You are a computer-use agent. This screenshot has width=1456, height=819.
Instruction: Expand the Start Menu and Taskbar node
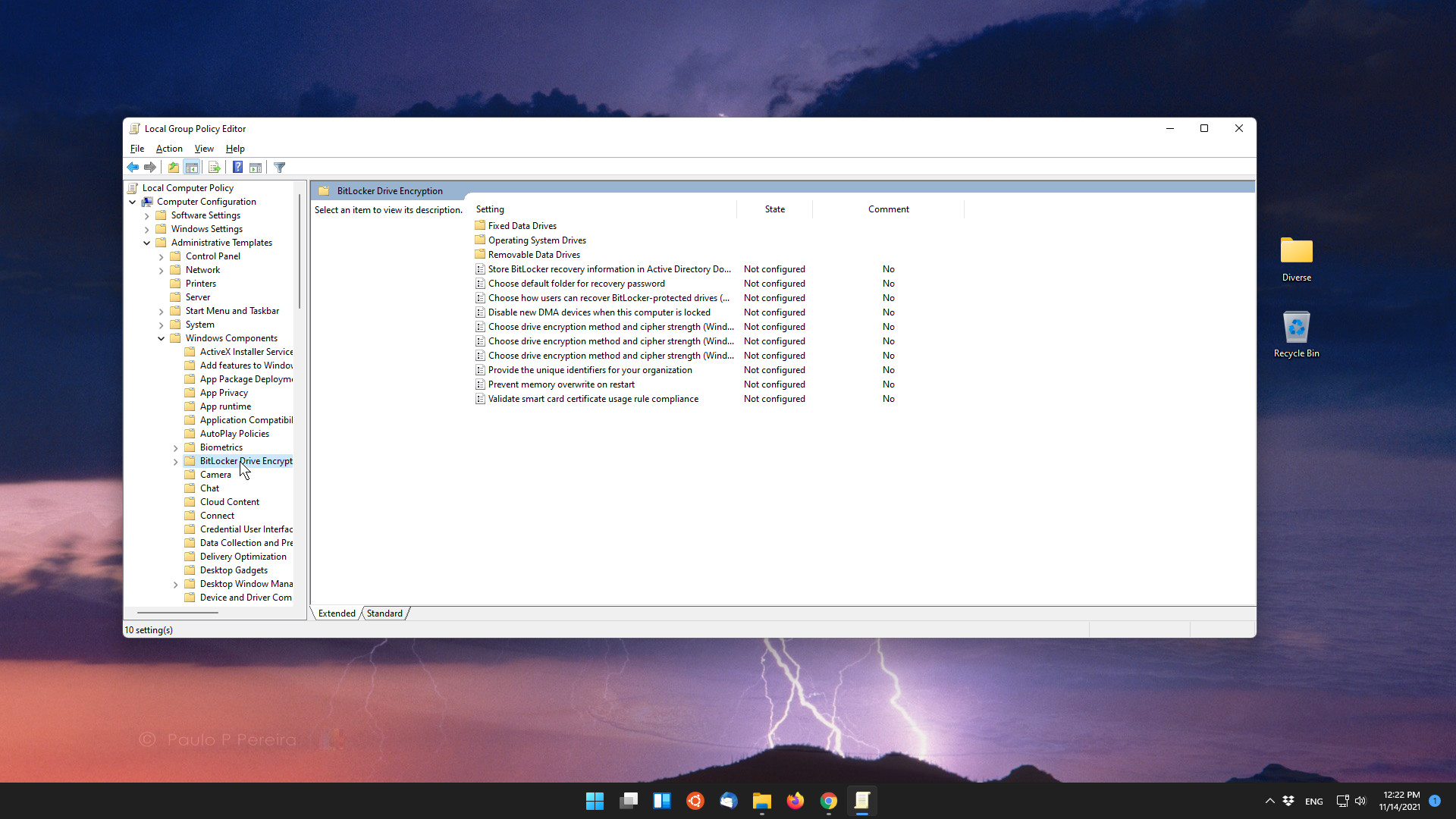coord(162,311)
